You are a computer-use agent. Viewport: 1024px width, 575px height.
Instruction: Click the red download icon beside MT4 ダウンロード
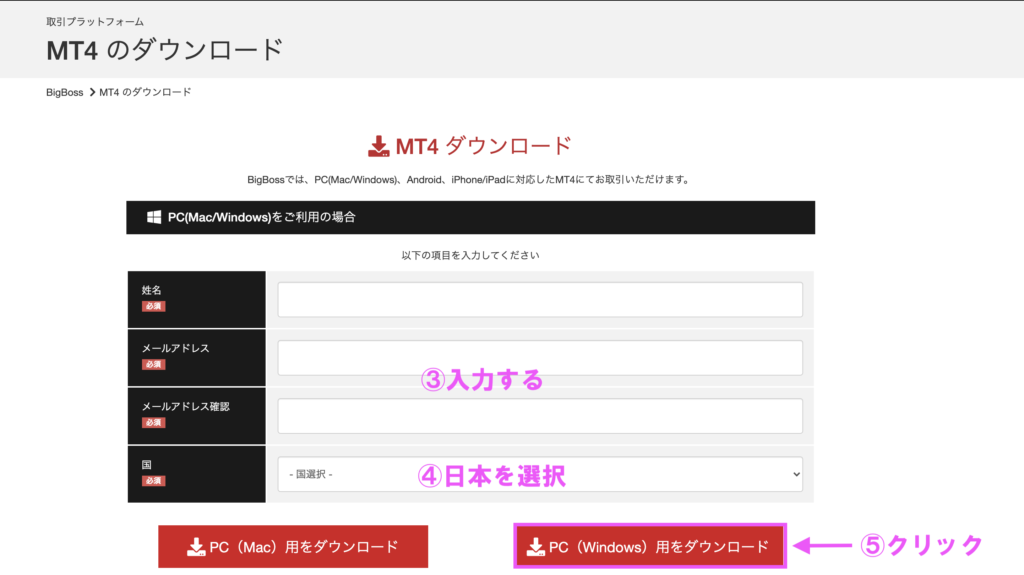click(378, 146)
